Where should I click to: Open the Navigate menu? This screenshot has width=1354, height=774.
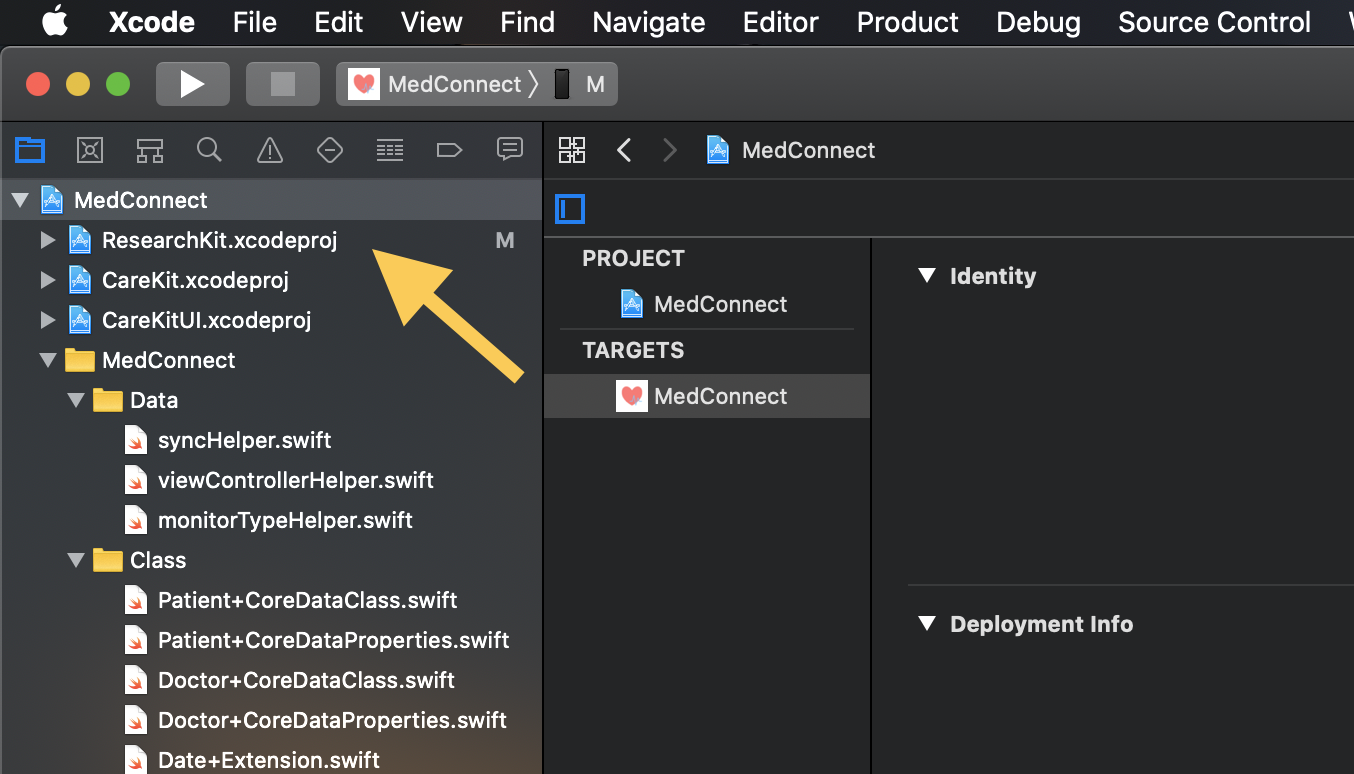pyautogui.click(x=649, y=22)
